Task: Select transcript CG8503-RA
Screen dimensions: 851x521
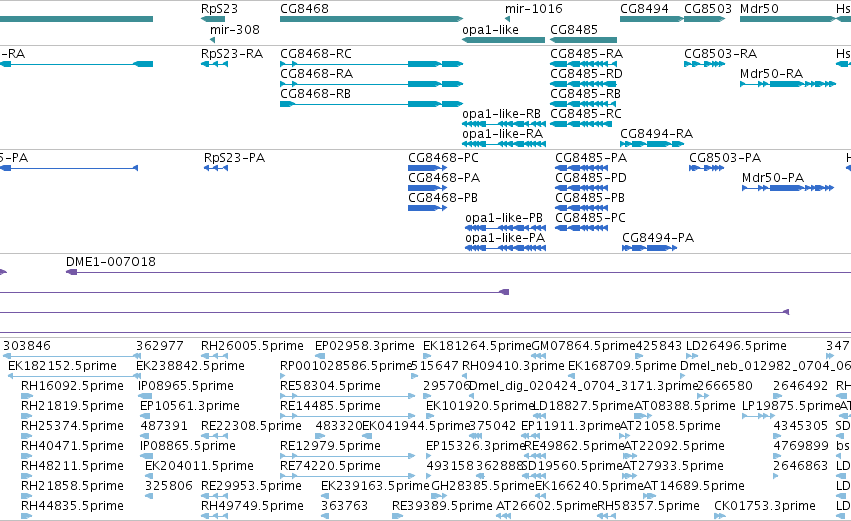Action: tap(720, 54)
